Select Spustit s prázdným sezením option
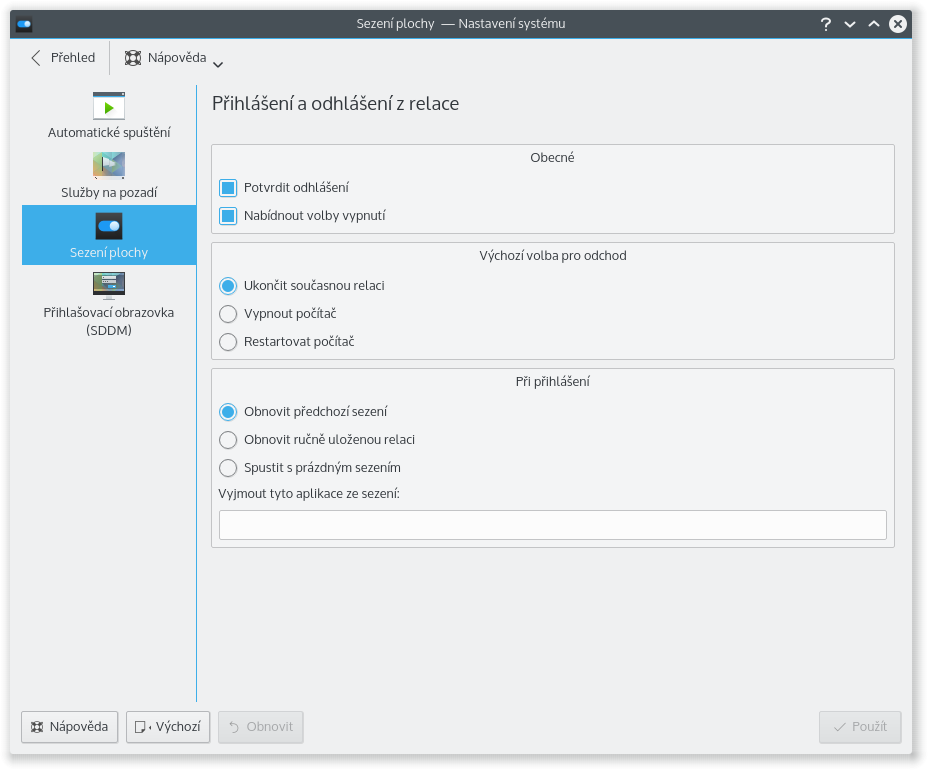The height and width of the screenshot is (770, 928). [228, 468]
